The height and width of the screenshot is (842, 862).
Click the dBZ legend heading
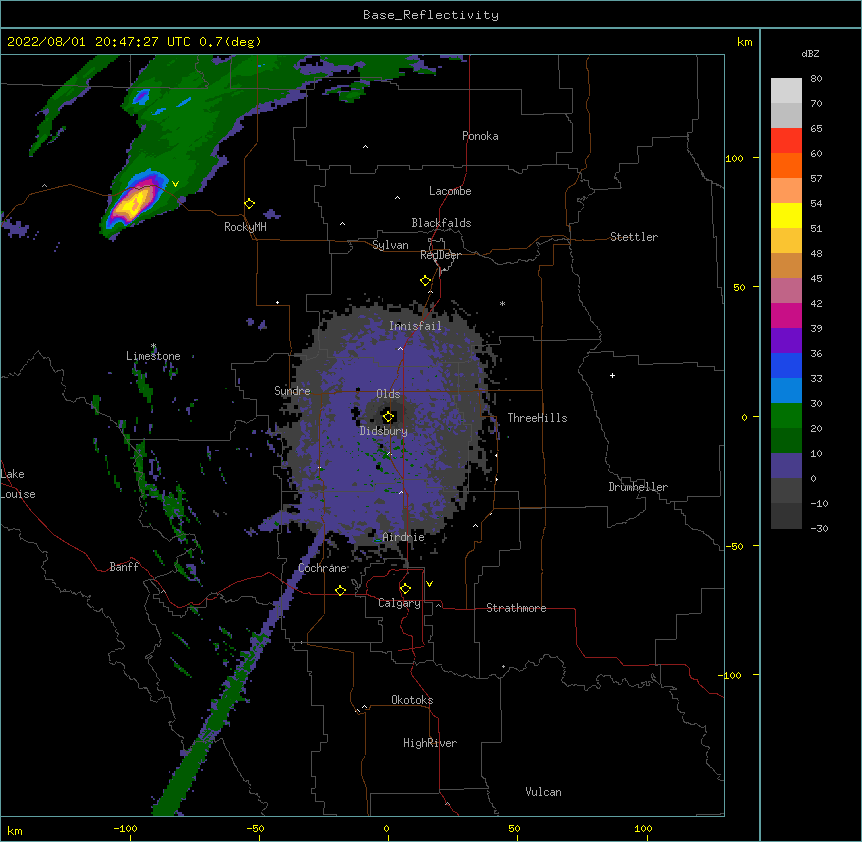810,53
